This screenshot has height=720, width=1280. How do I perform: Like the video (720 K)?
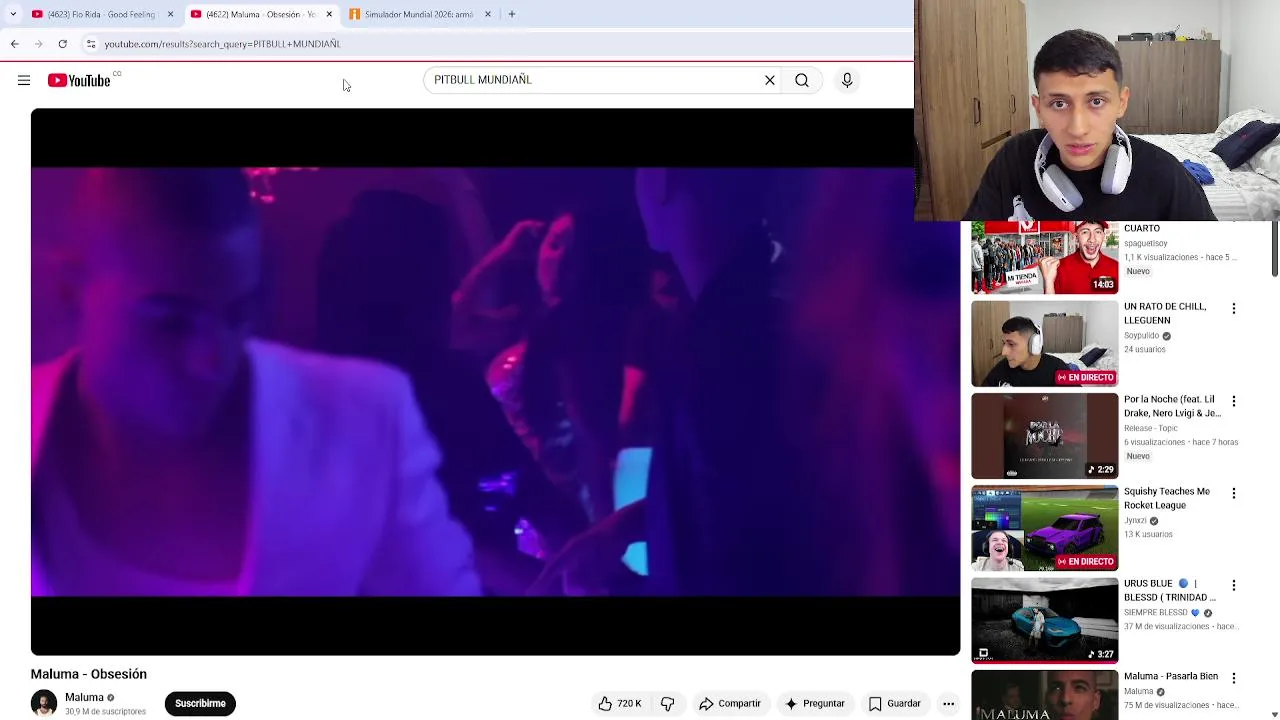[619, 704]
